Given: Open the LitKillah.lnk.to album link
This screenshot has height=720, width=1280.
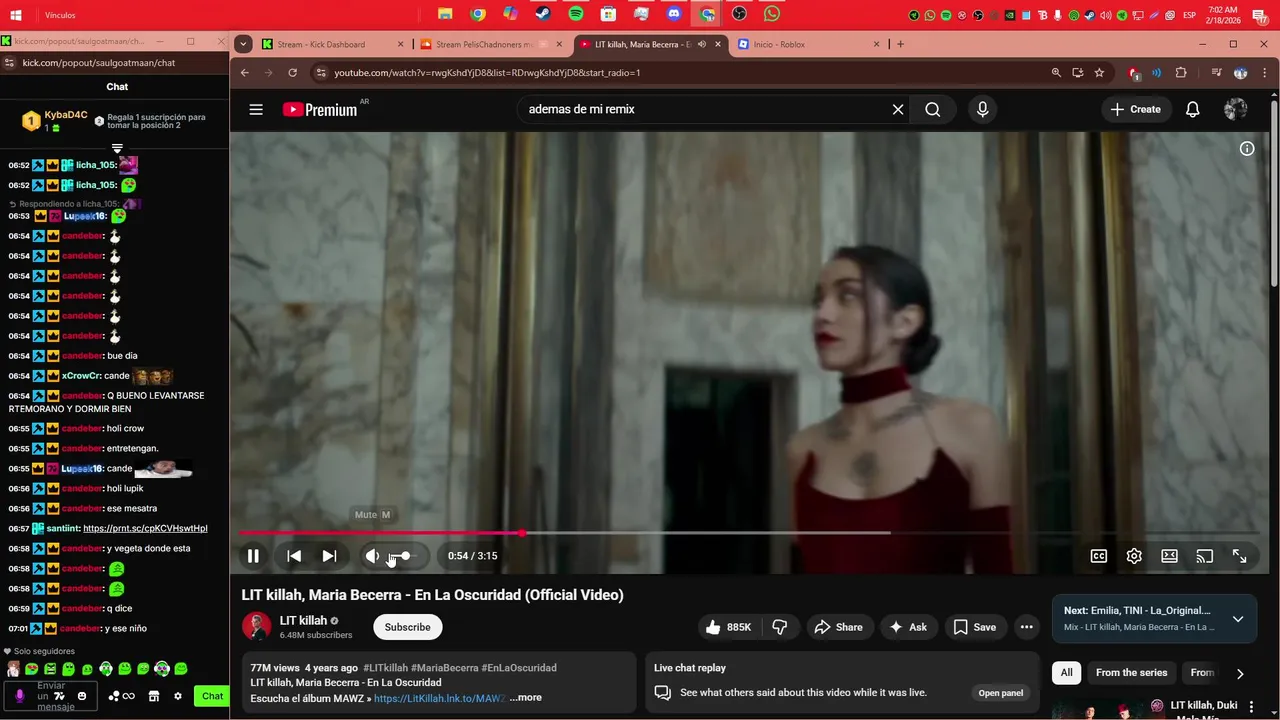Looking at the screenshot, I should [x=440, y=698].
